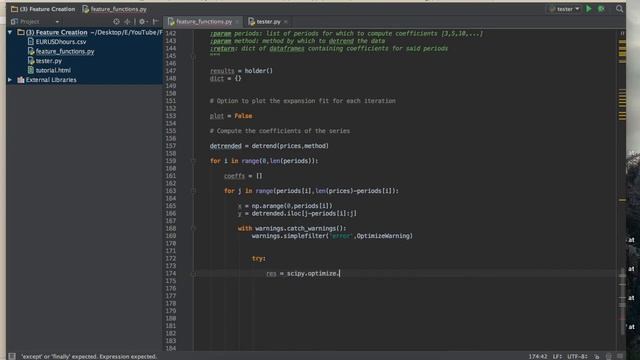Click collapse-all icon in Project panel header
This screenshot has height=360, width=640.
127,21
